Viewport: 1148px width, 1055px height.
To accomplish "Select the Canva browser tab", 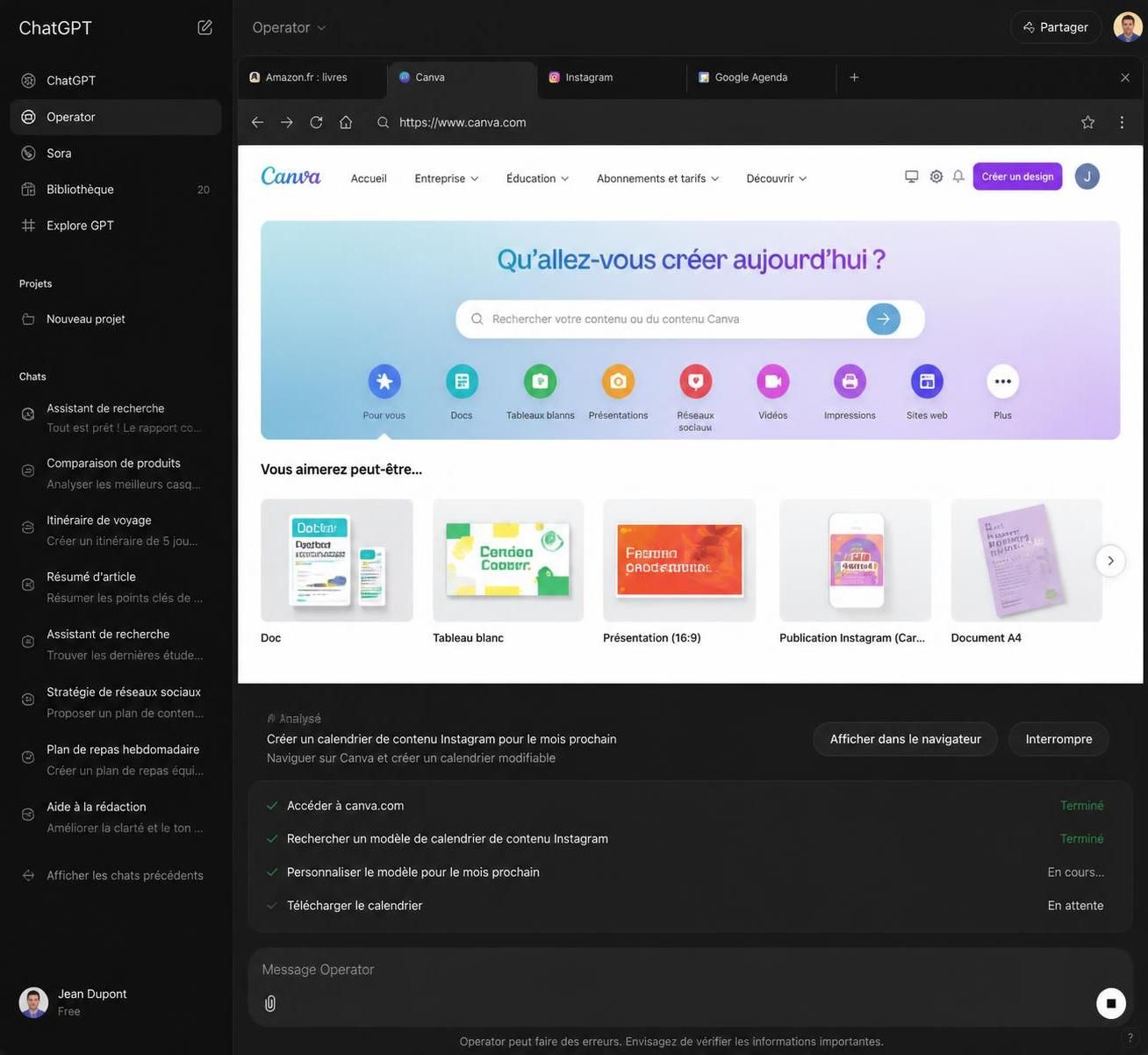I will [x=462, y=77].
